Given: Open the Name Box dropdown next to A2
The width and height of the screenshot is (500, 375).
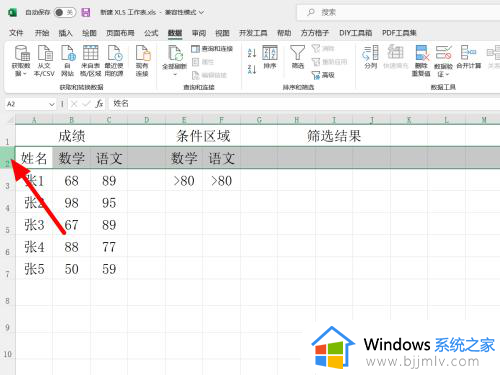Looking at the screenshot, I should tap(52, 104).
